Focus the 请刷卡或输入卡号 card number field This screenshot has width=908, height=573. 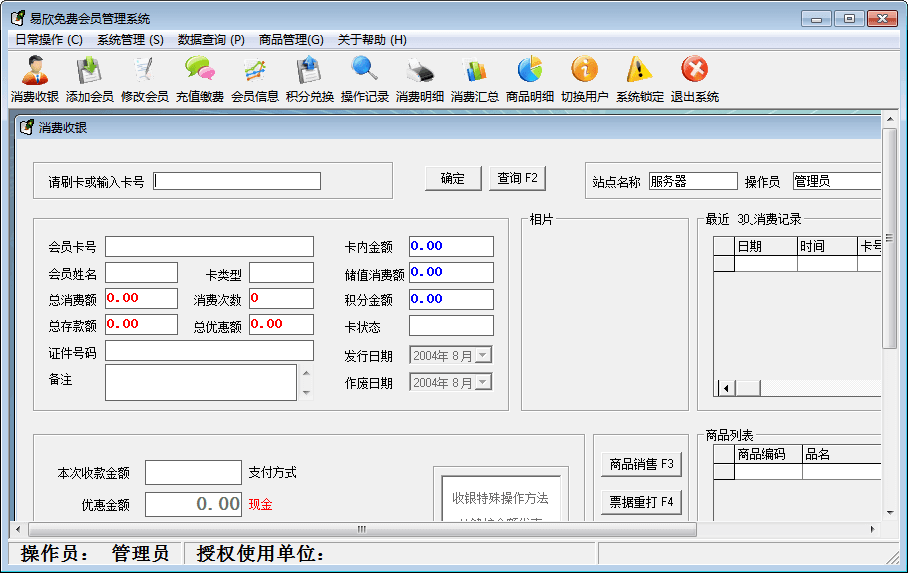tap(237, 181)
